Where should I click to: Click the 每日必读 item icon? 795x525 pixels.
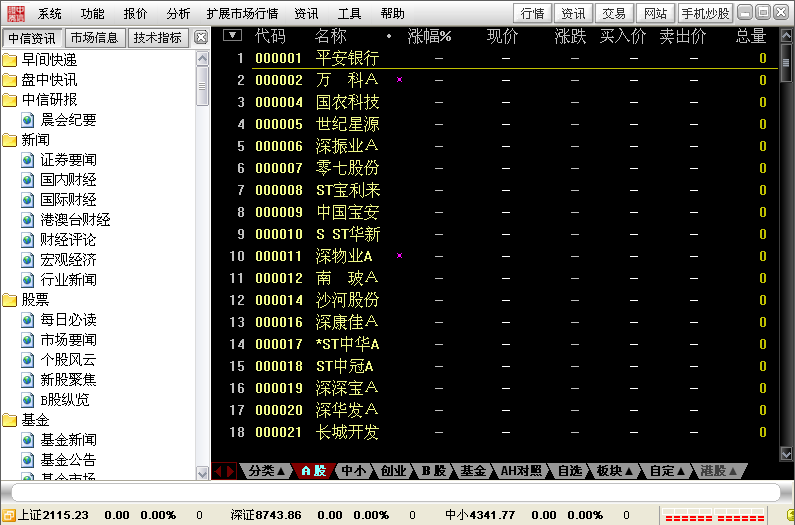click(28, 320)
